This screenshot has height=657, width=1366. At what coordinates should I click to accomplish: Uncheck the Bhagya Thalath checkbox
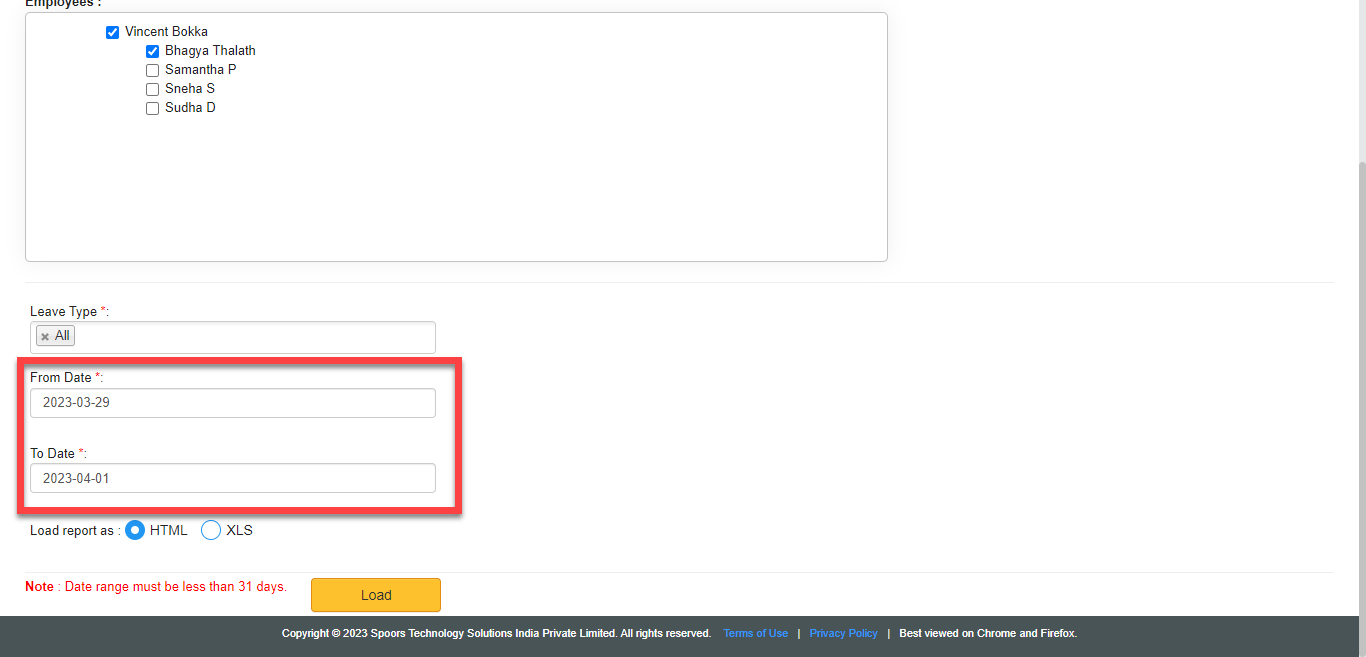[x=152, y=51]
